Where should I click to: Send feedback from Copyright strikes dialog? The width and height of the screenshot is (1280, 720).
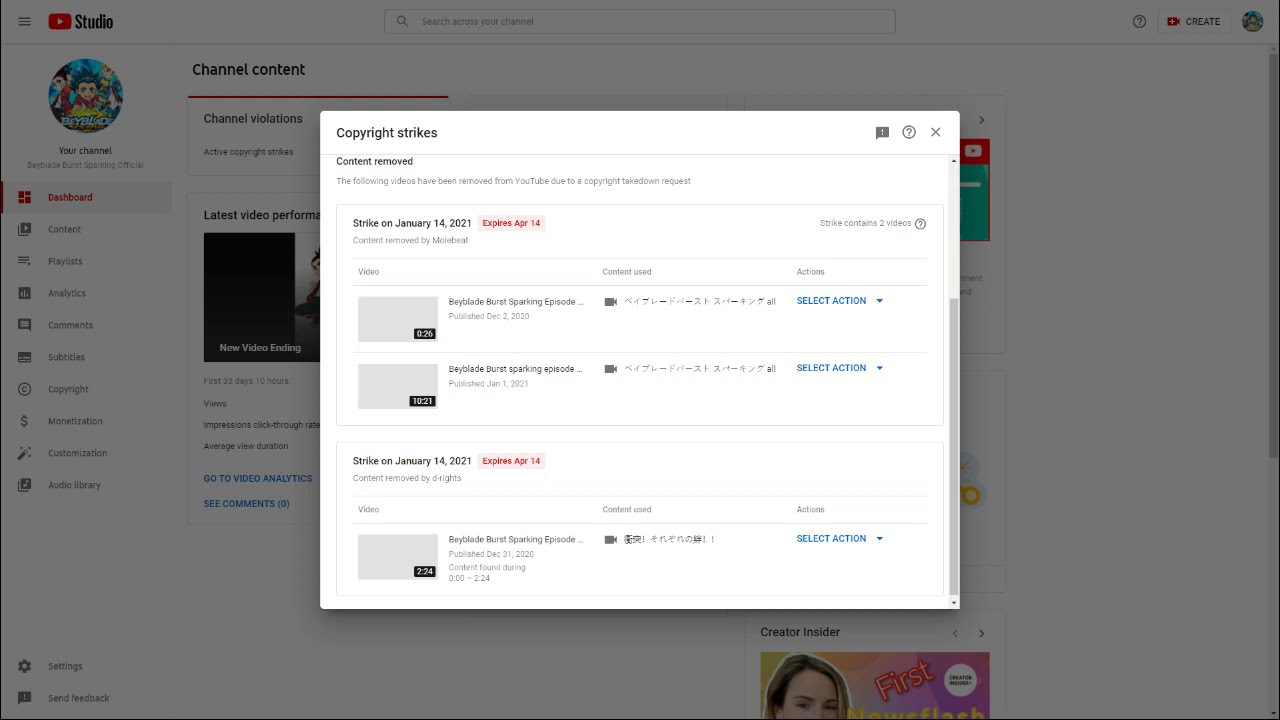click(882, 132)
